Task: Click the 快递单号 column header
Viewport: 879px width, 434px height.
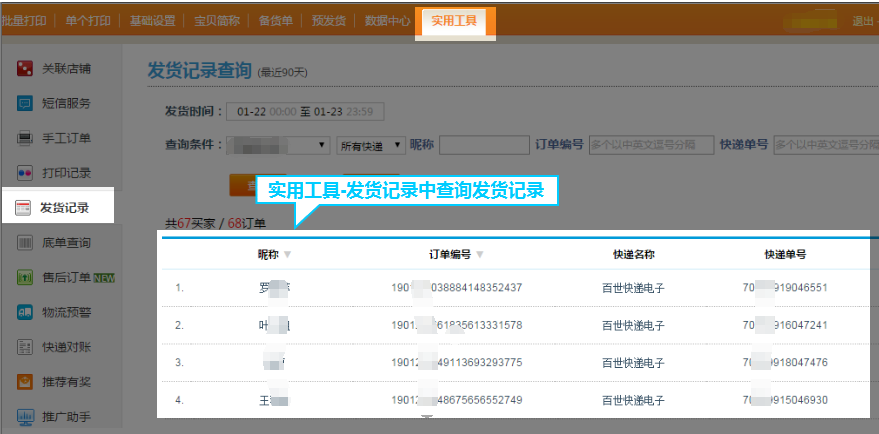Action: point(785,255)
